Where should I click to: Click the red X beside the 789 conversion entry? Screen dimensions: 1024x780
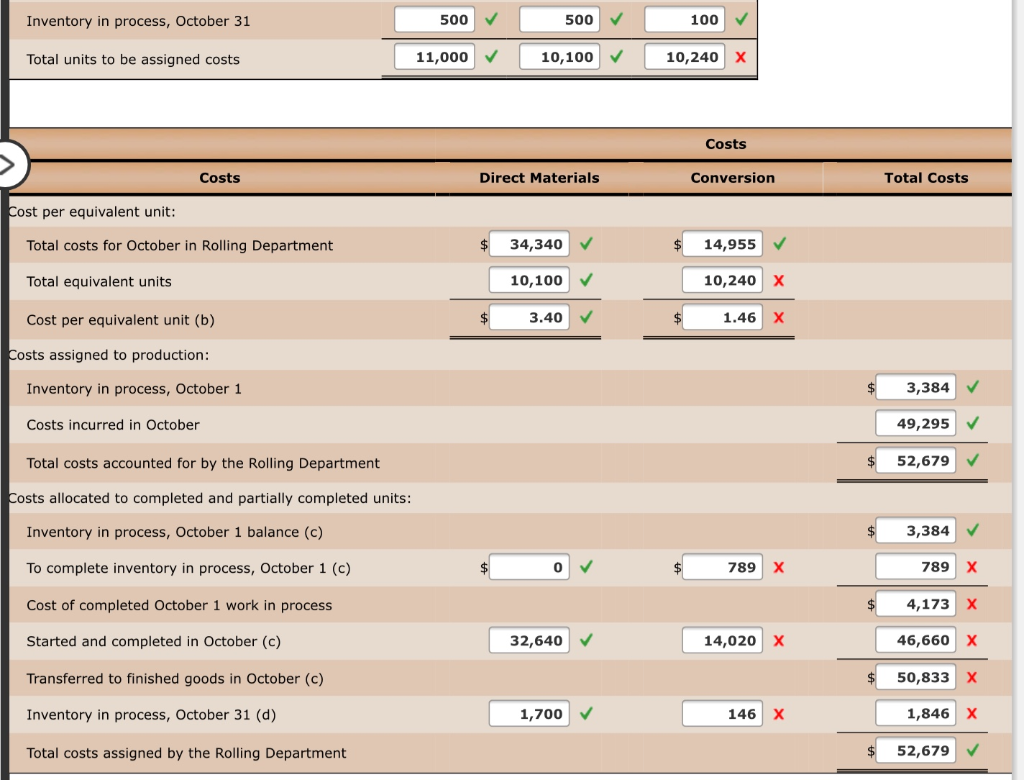coord(779,567)
